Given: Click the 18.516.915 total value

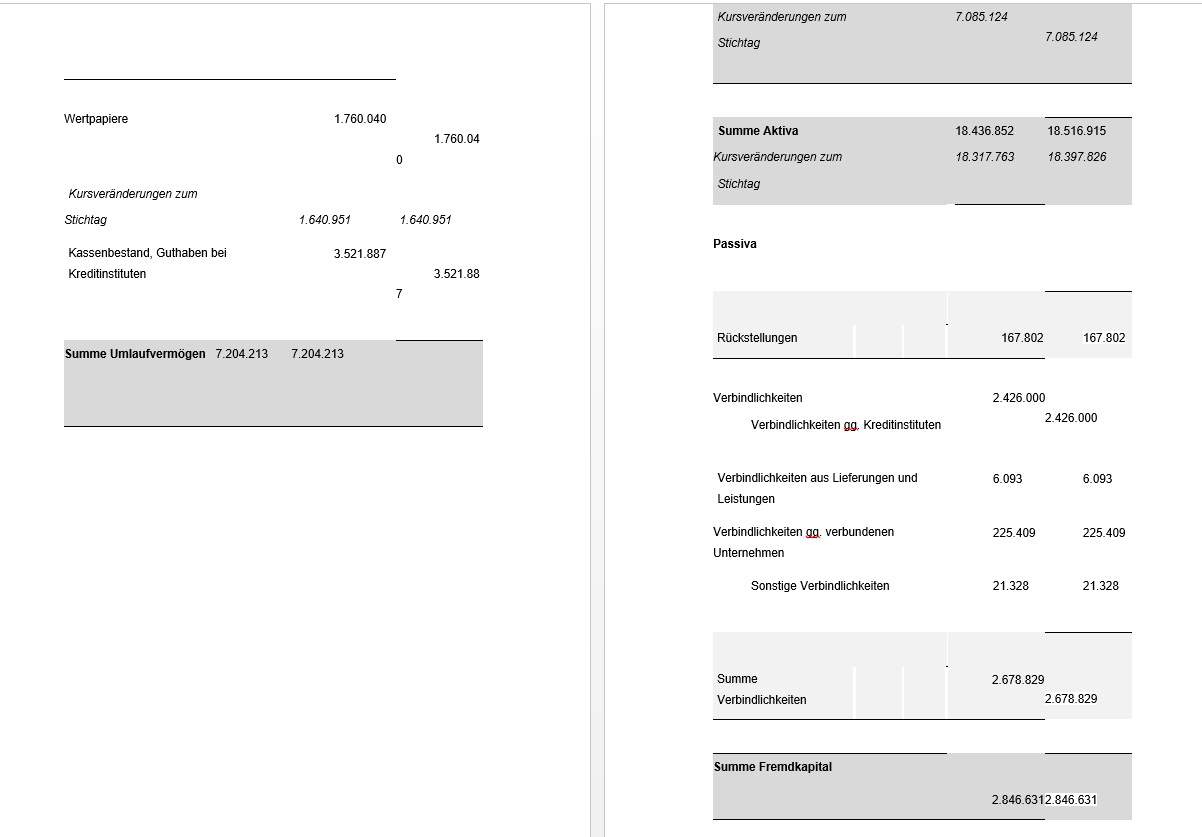Looking at the screenshot, I should [1076, 131].
